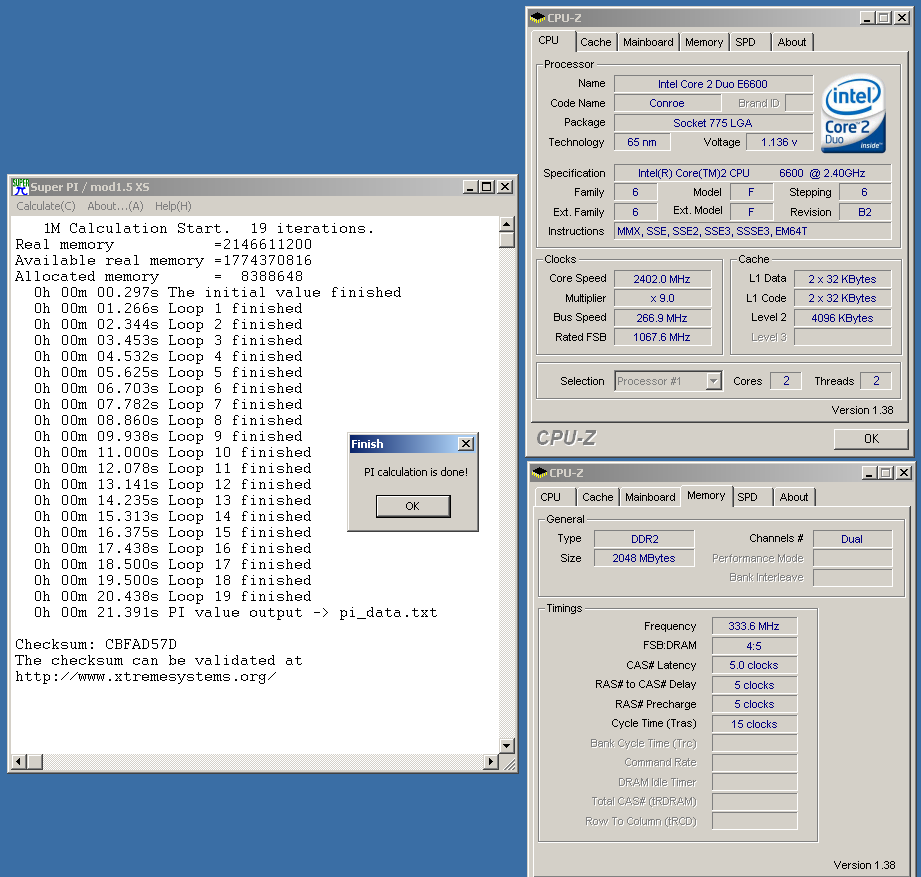Click the memory Size value 2048 MBytes
The image size is (921, 877).
644,559
